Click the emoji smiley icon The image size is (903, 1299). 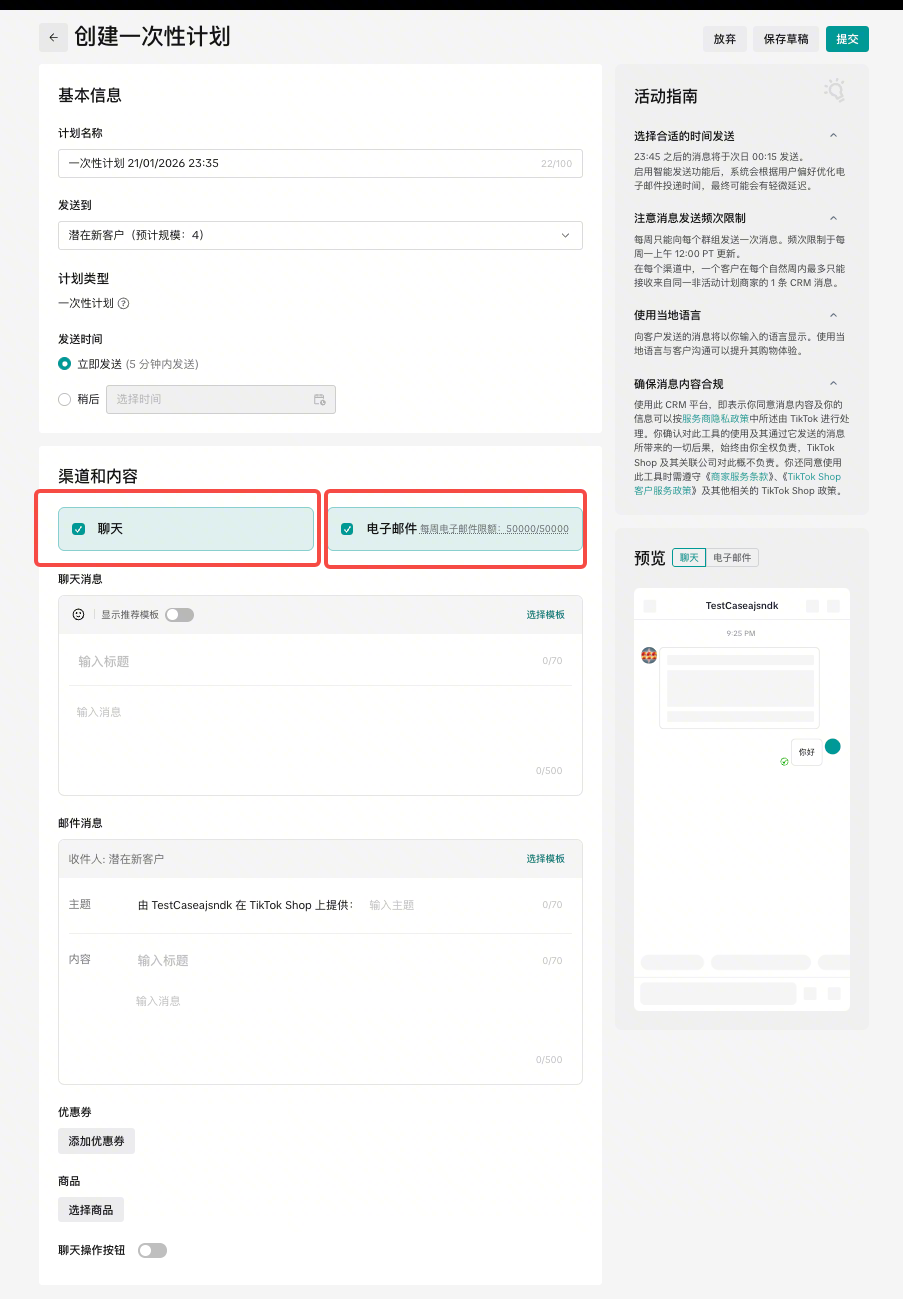(79, 615)
